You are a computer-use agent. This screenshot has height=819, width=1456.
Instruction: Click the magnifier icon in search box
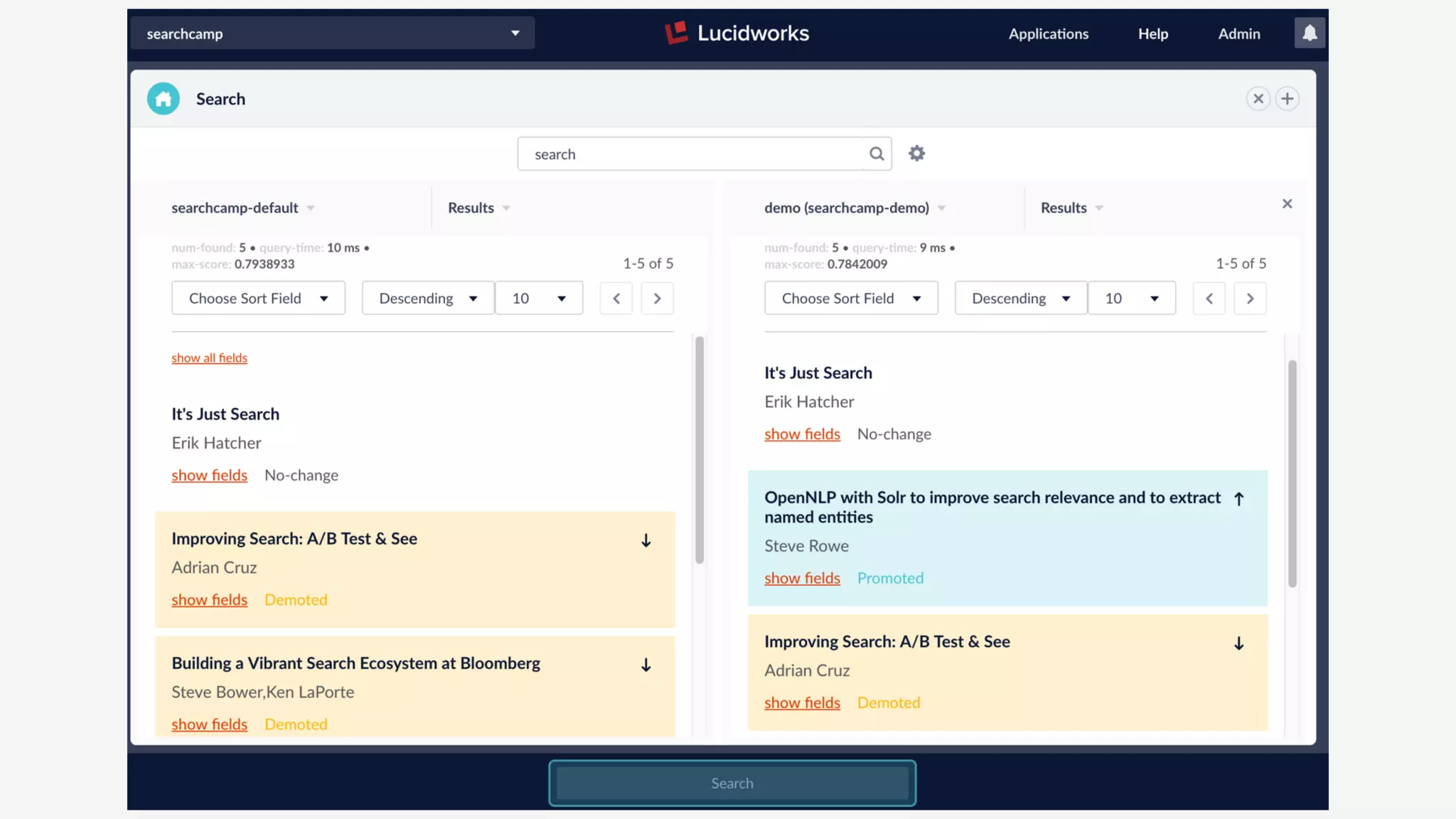(x=877, y=154)
